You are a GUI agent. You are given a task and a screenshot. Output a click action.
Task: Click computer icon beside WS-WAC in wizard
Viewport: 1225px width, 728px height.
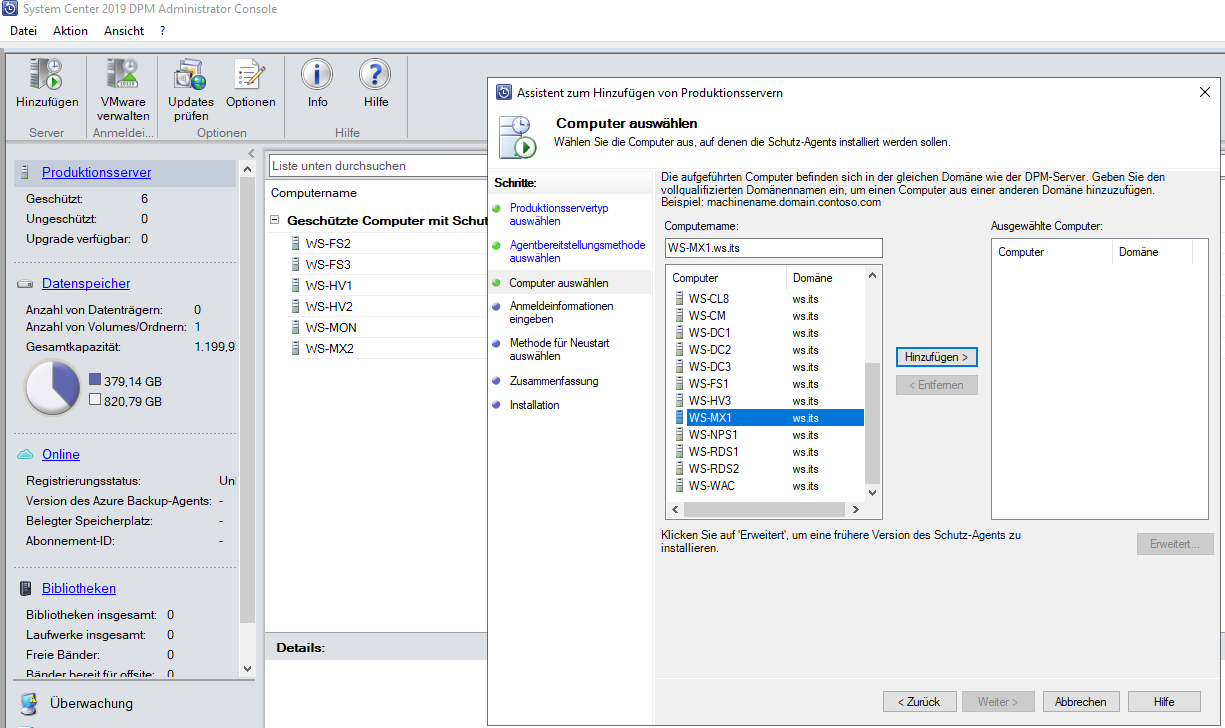[x=680, y=485]
